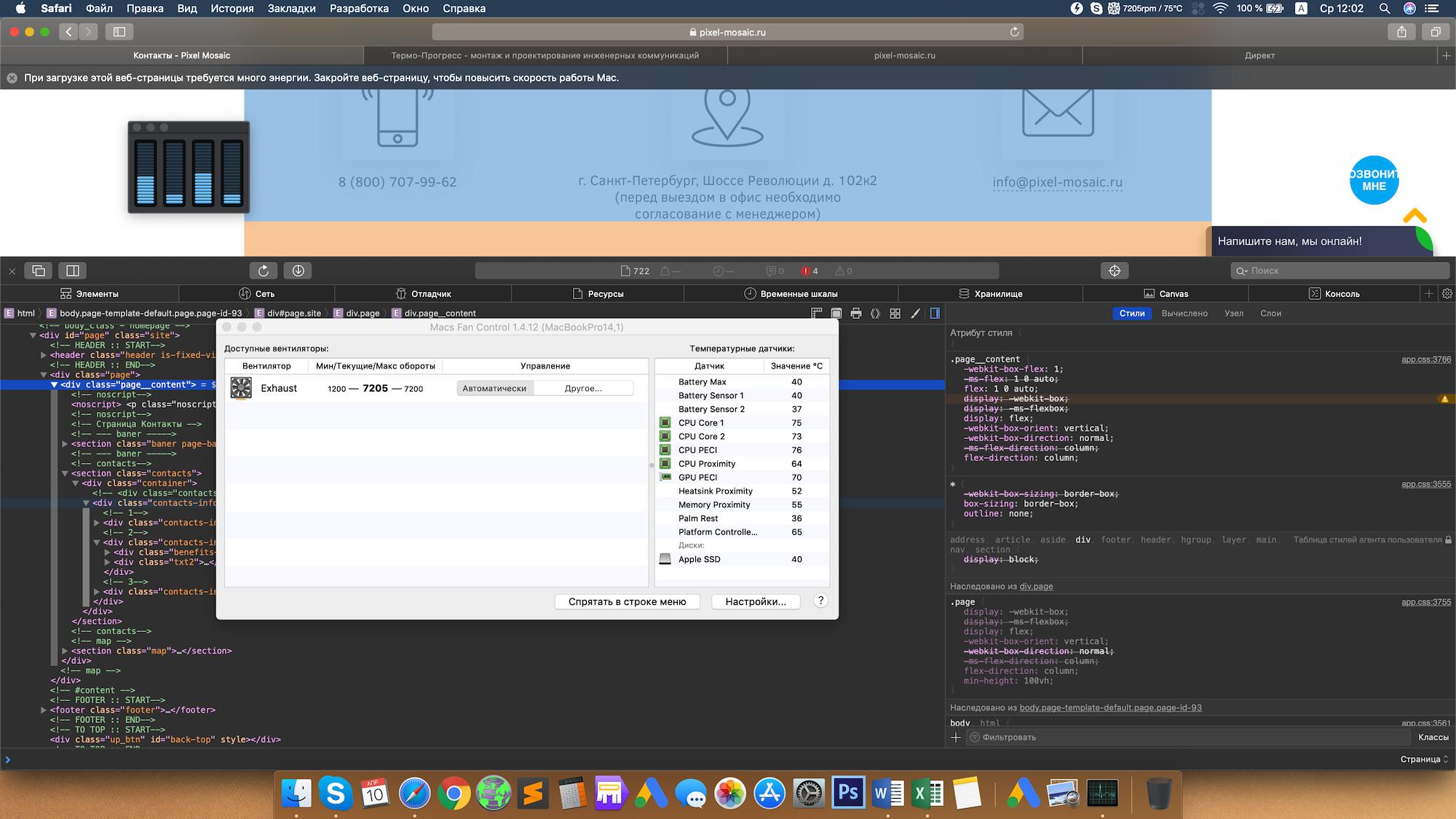
Task: Open the app.css:3766 source link
Action: coord(1425,359)
